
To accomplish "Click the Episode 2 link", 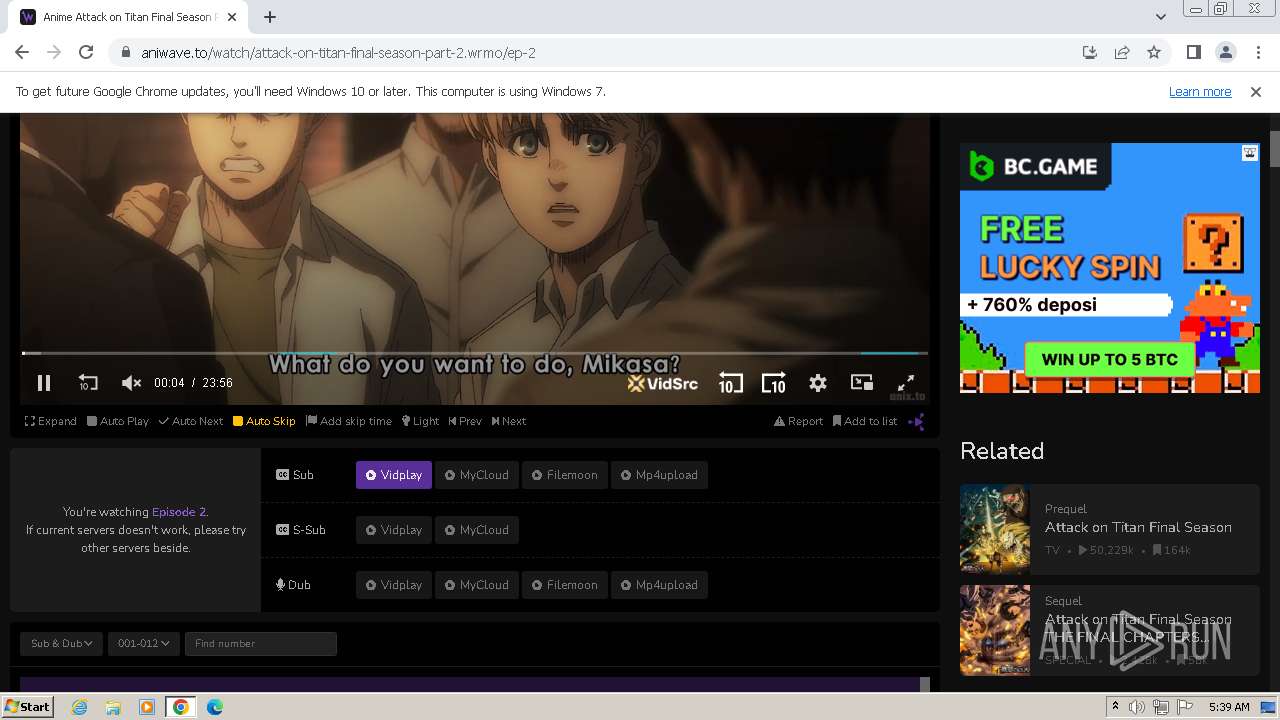I will (x=179, y=512).
